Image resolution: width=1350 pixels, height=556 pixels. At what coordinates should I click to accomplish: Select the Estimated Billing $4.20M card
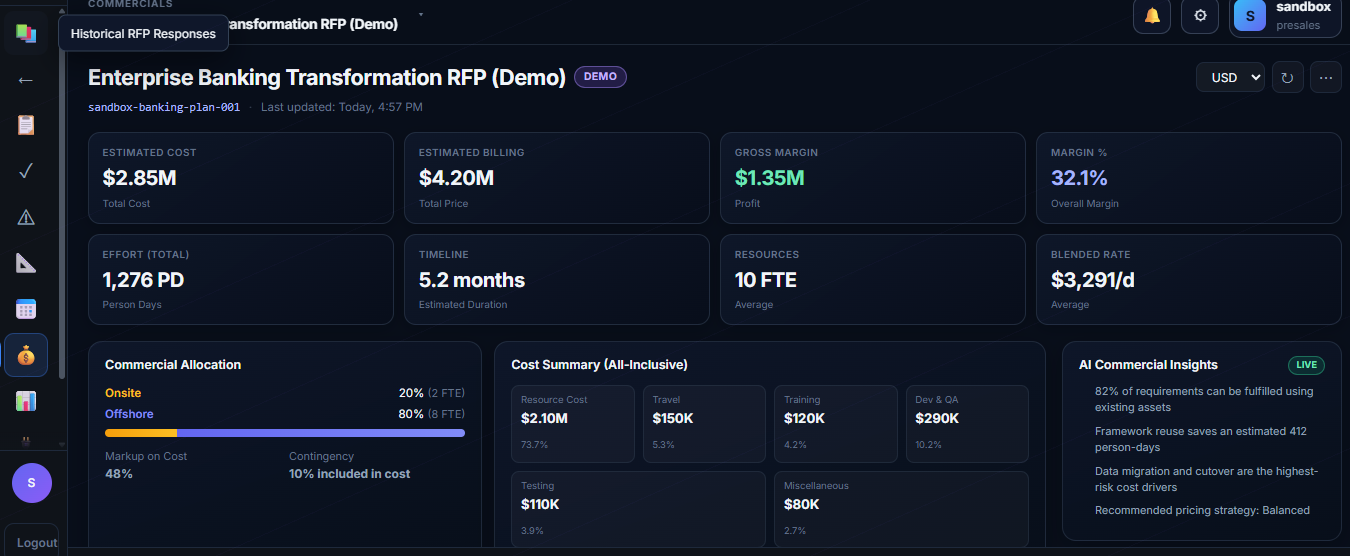click(557, 178)
